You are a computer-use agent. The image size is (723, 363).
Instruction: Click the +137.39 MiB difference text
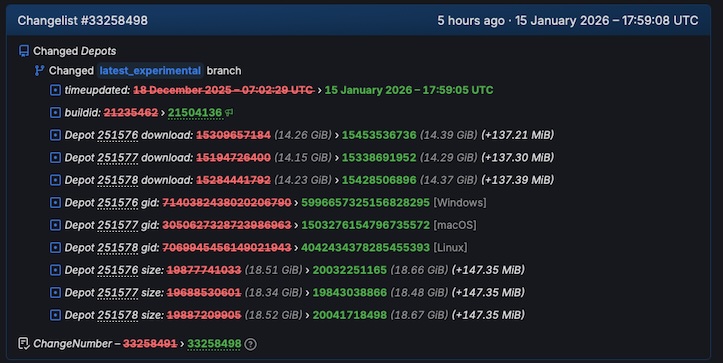517,180
